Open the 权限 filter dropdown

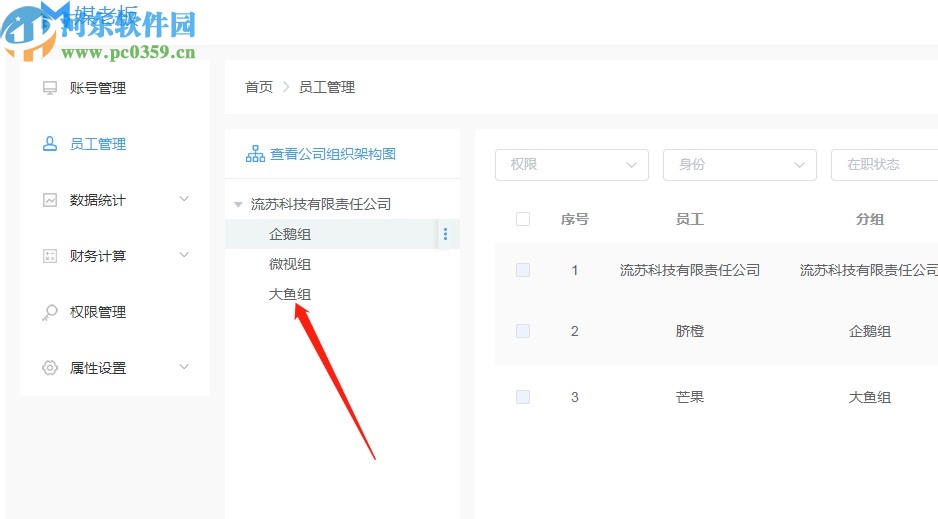point(572,164)
